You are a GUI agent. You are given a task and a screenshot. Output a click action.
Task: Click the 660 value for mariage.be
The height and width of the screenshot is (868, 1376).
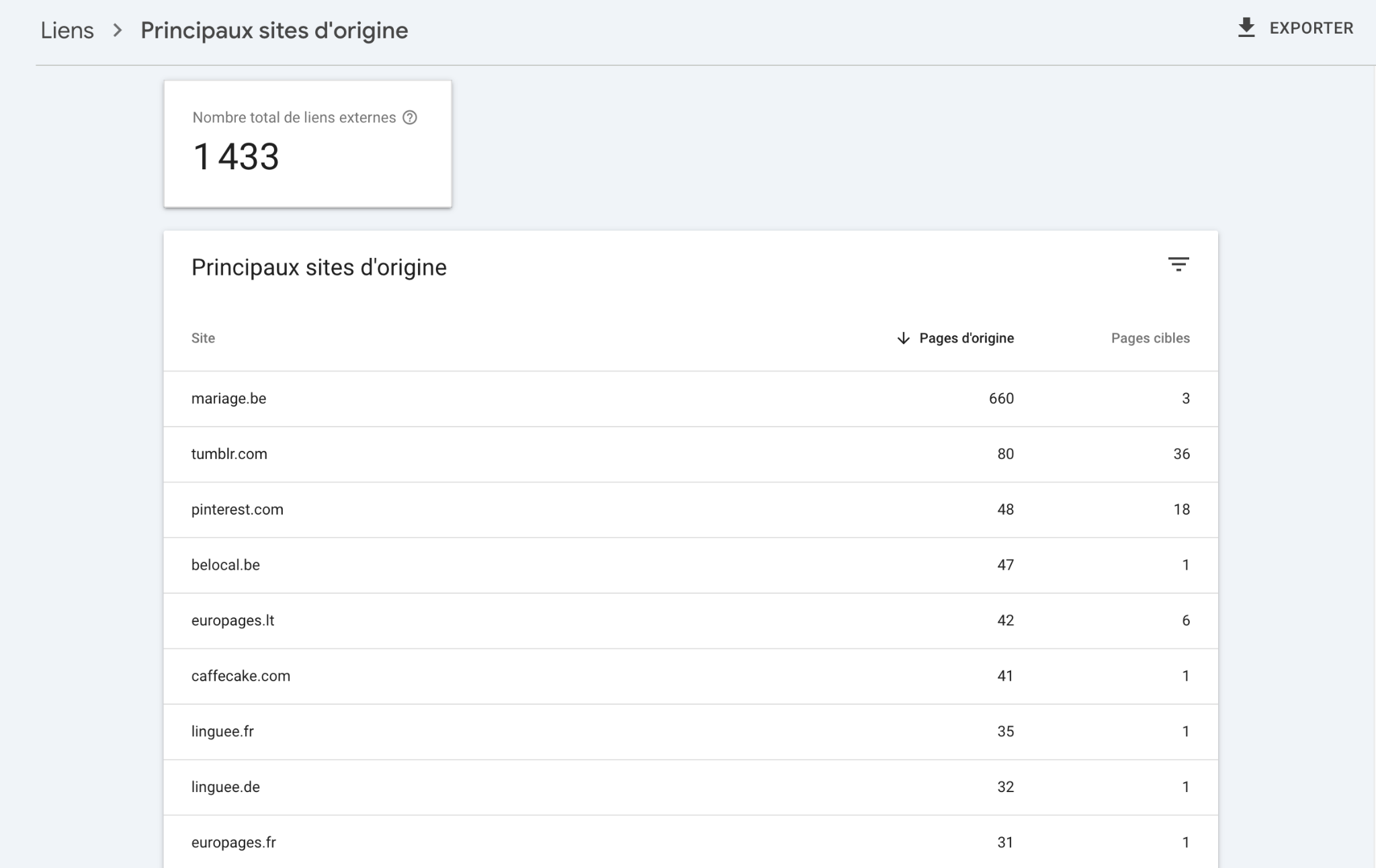click(1001, 398)
